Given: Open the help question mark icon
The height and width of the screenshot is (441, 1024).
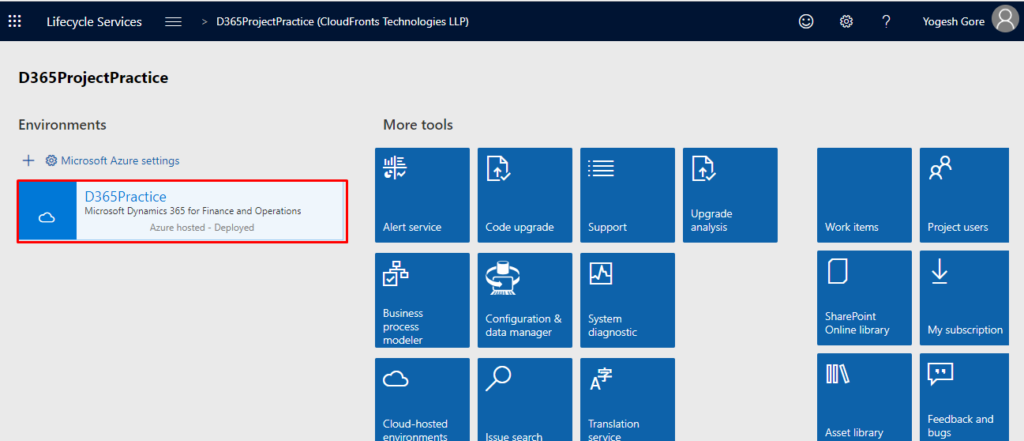Looking at the screenshot, I should (x=886, y=22).
